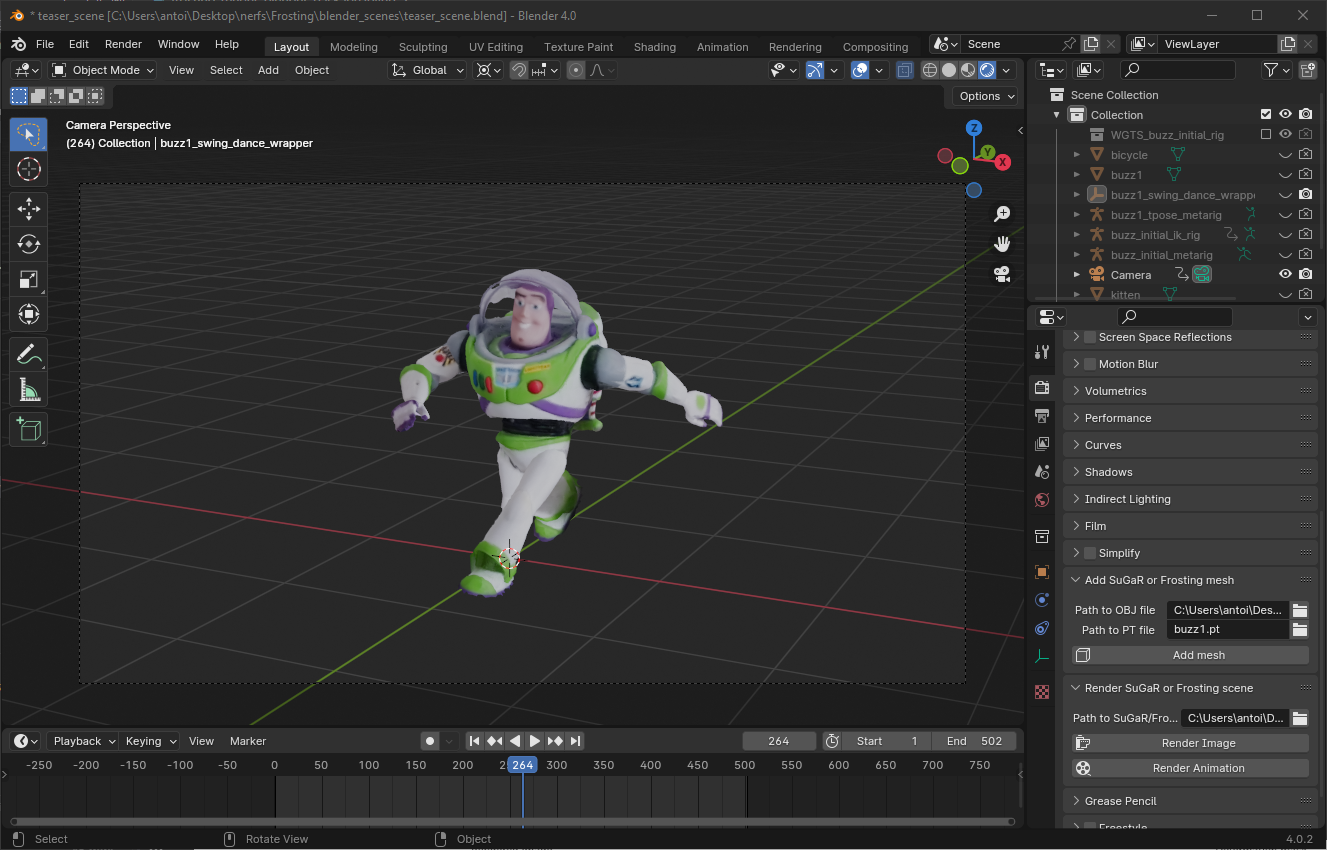Choose the Annotate tool
This screenshot has width=1327, height=850.
tap(28, 354)
